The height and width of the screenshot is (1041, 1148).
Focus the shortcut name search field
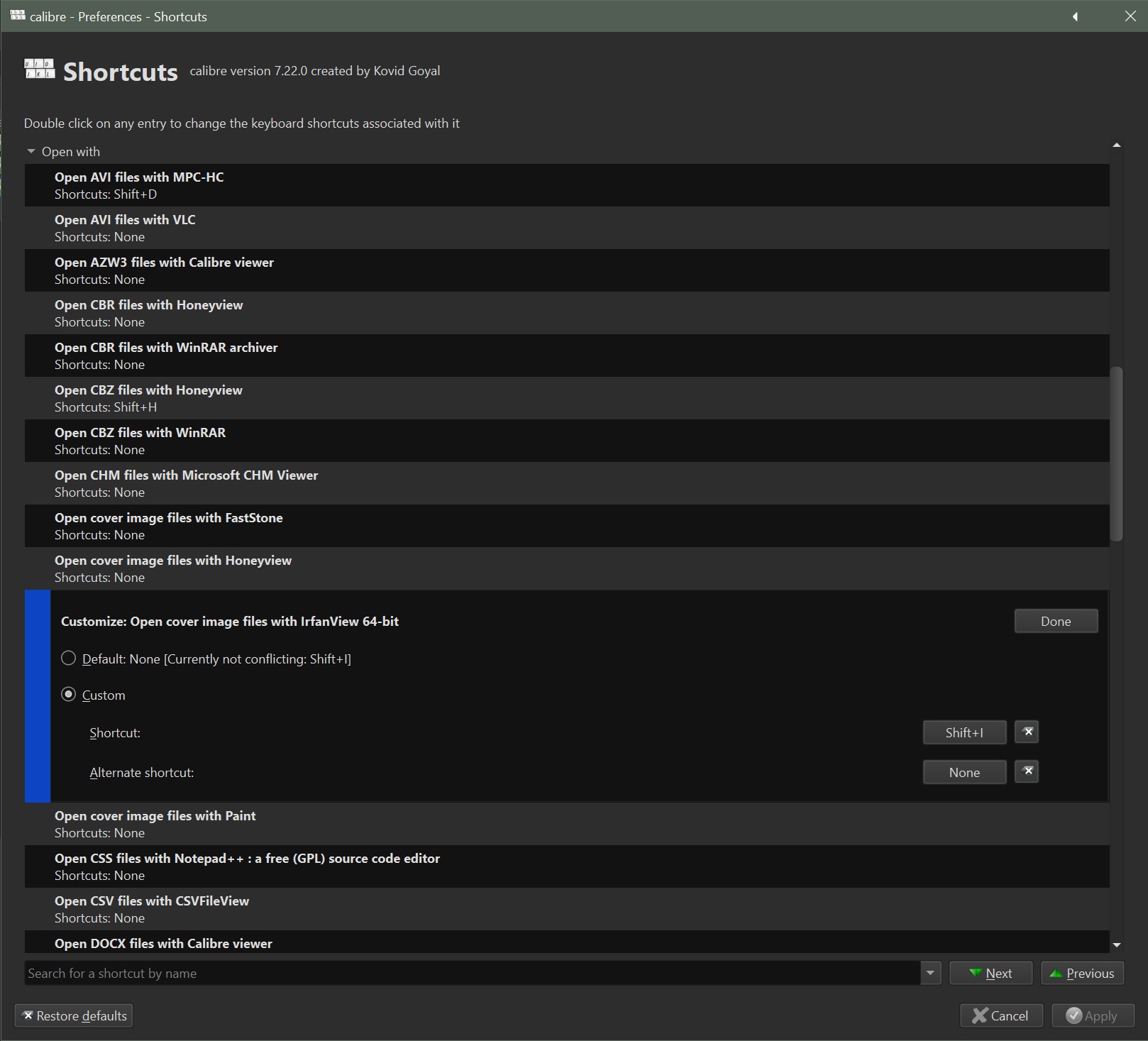(x=472, y=973)
